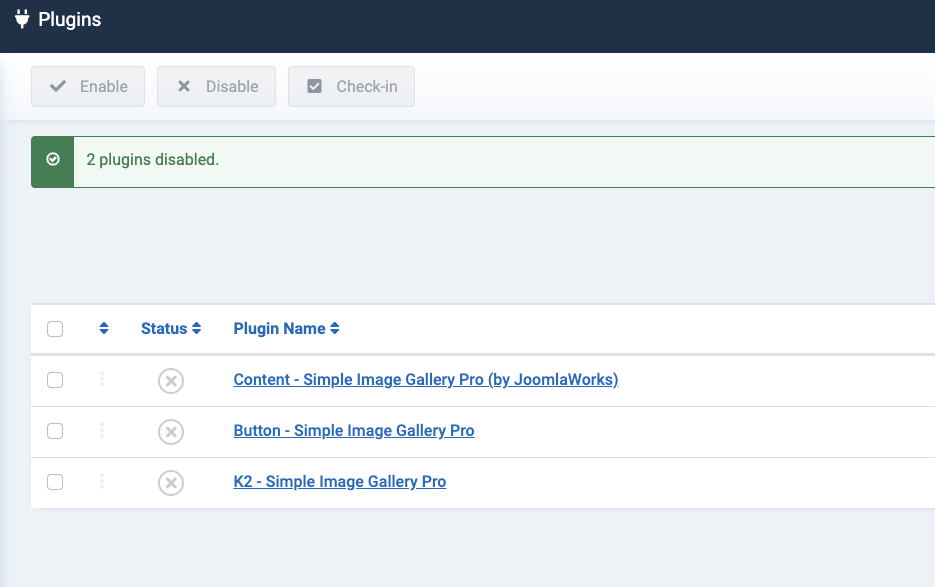
Task: Click the plug icon beside Plugins title
Action: point(22,19)
